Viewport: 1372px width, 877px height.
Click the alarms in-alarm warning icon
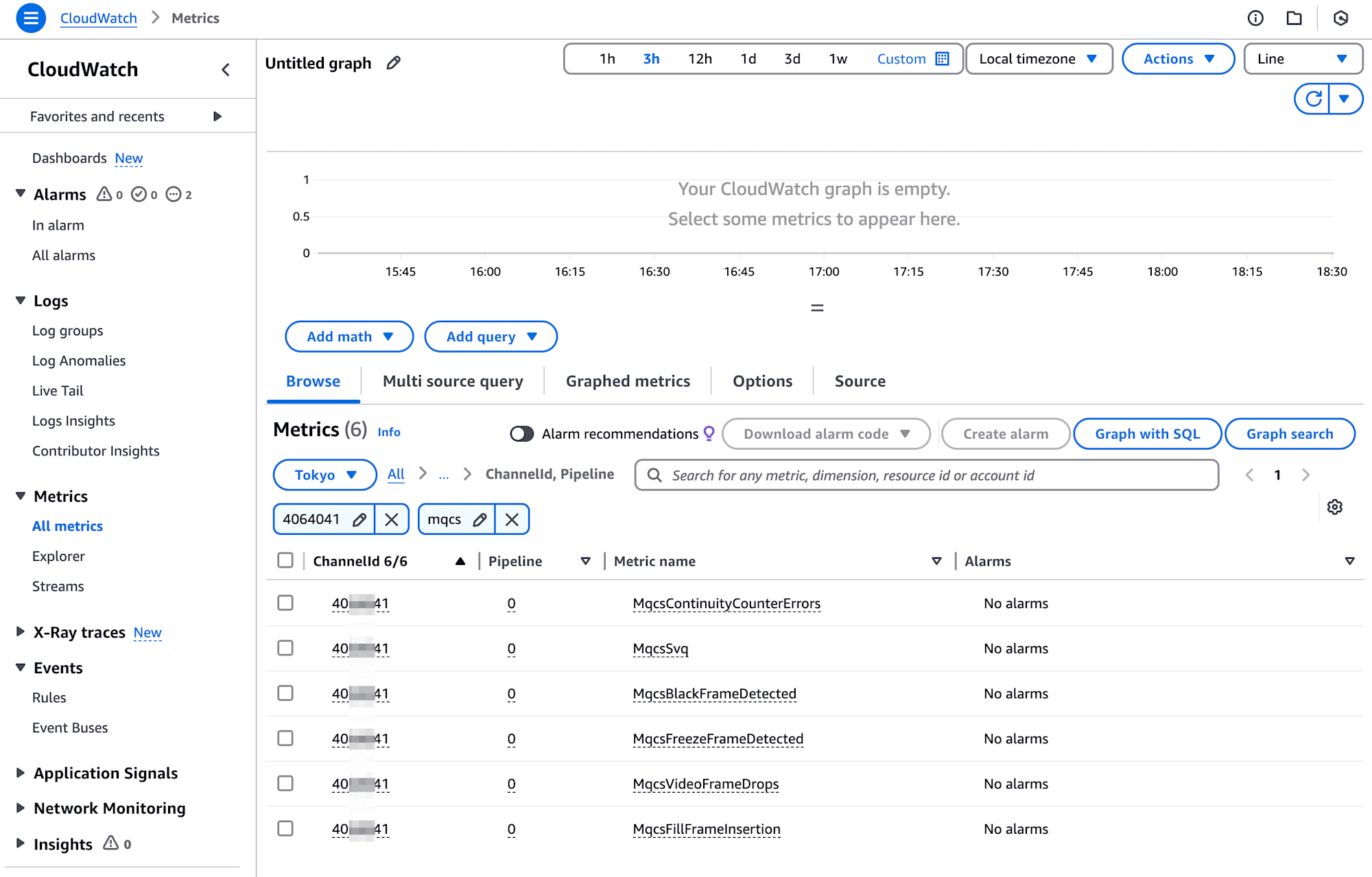point(104,194)
